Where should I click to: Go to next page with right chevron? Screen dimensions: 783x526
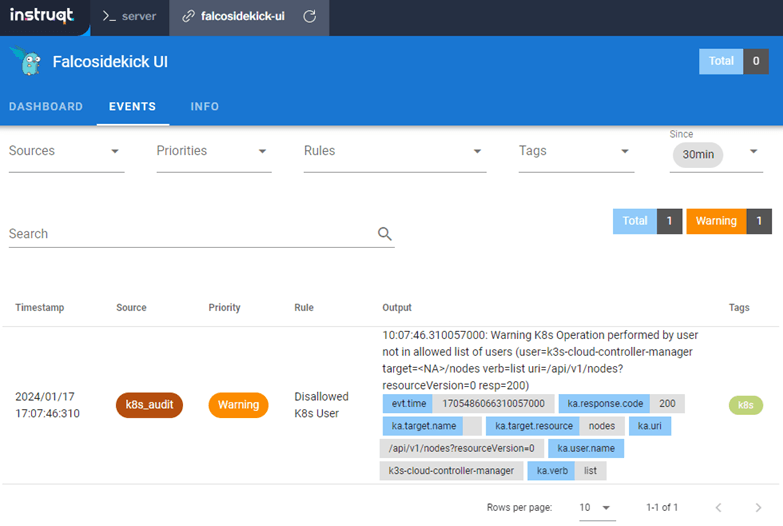click(x=758, y=508)
